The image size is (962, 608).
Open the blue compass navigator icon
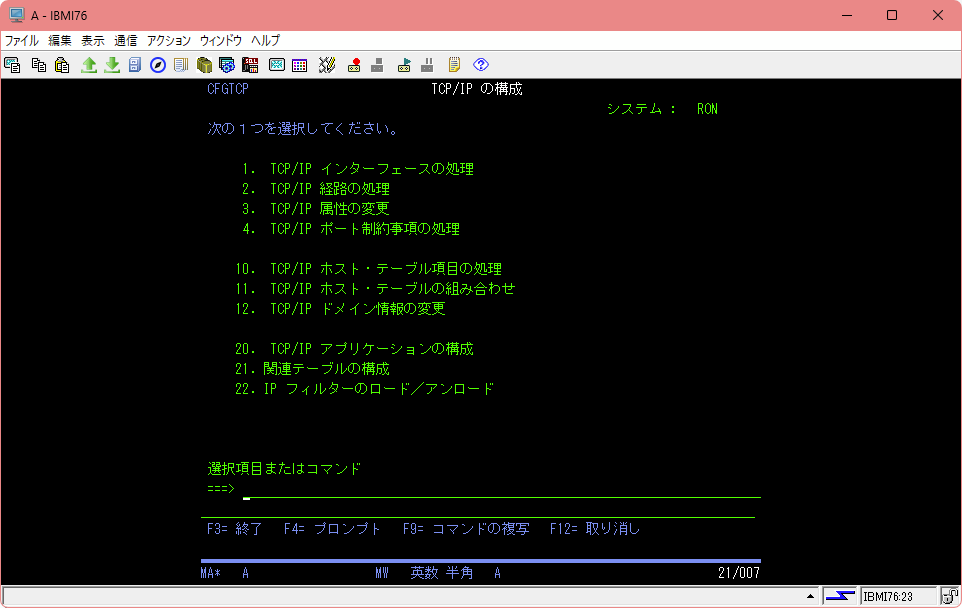[158, 64]
